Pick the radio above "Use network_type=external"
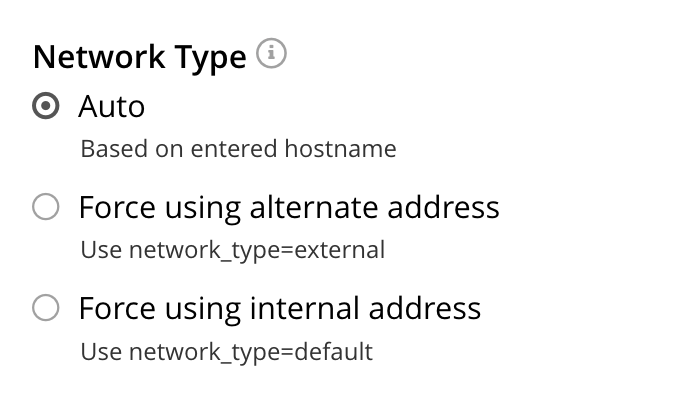Screen dimensions: 674x404 coord(46,207)
